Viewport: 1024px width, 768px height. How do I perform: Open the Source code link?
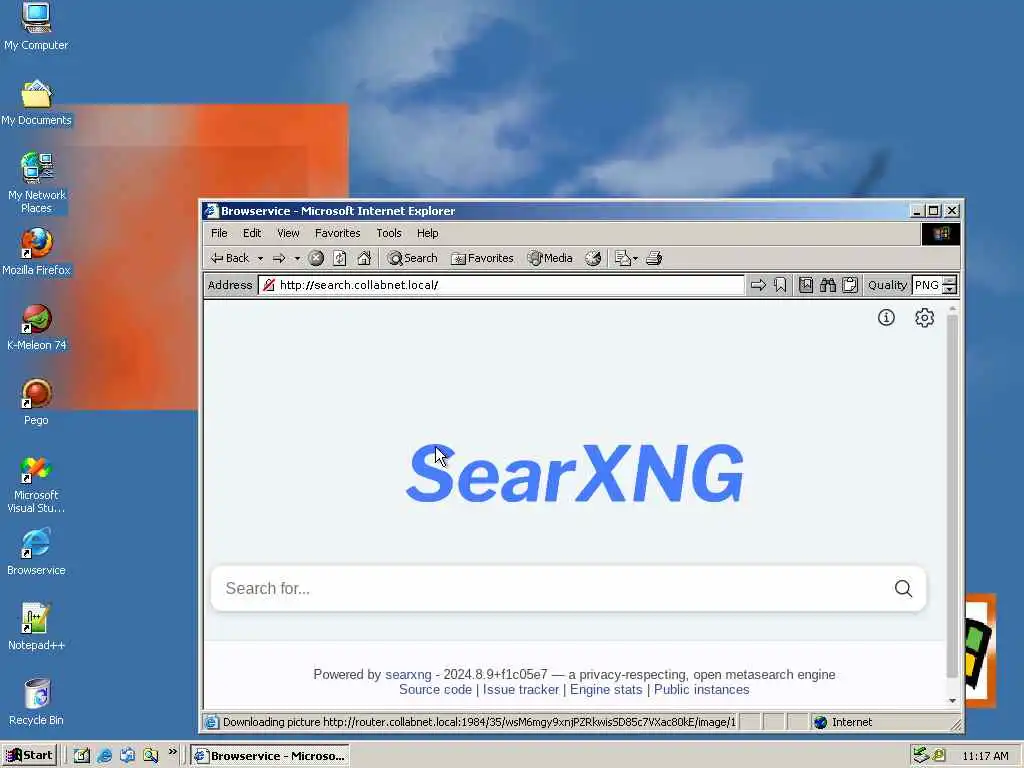coord(435,690)
